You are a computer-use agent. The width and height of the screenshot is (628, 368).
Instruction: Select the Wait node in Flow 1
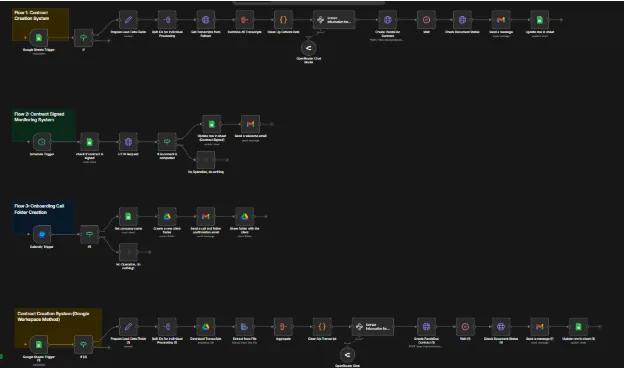[426, 20]
